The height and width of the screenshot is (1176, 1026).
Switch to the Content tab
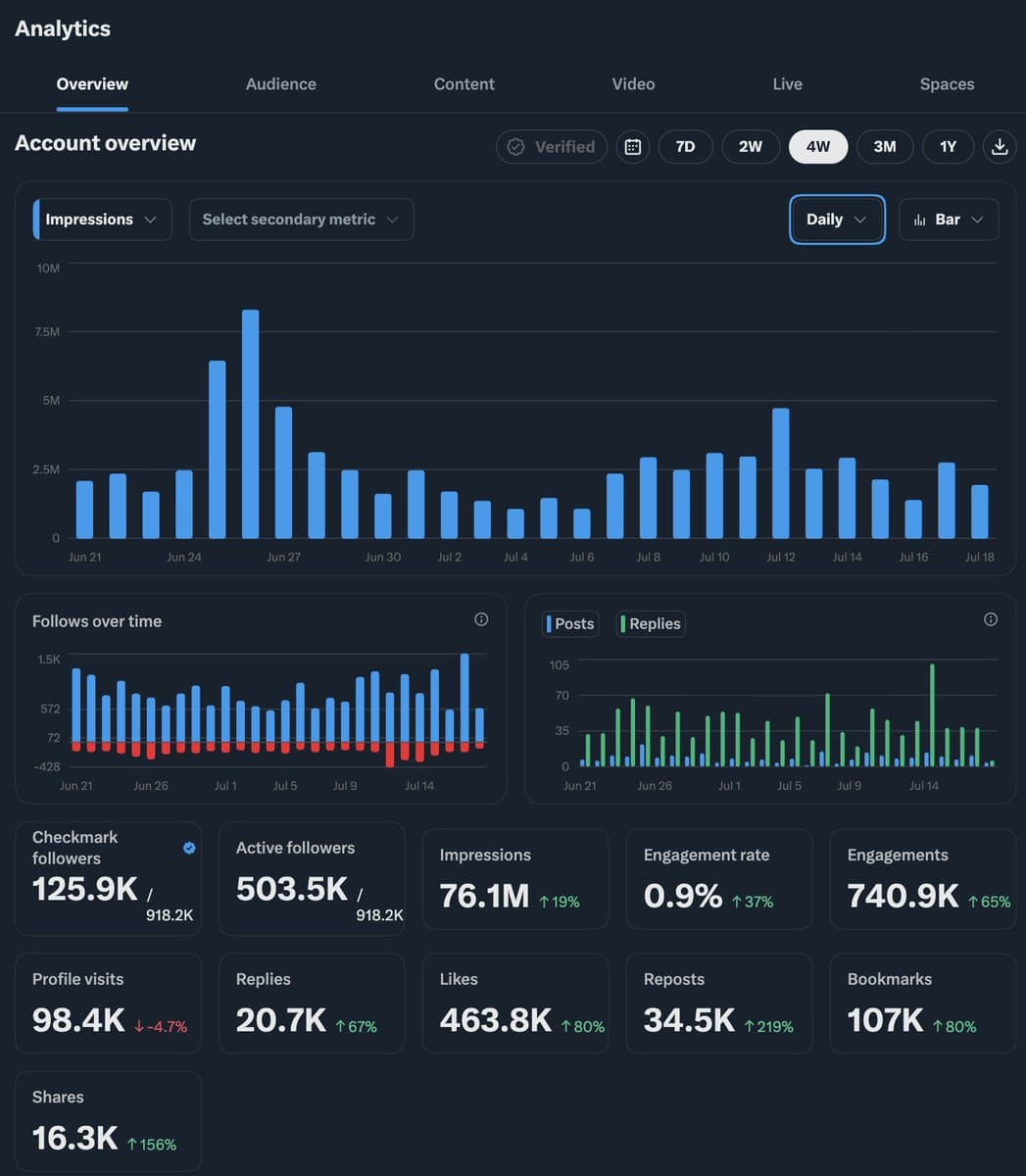[464, 84]
